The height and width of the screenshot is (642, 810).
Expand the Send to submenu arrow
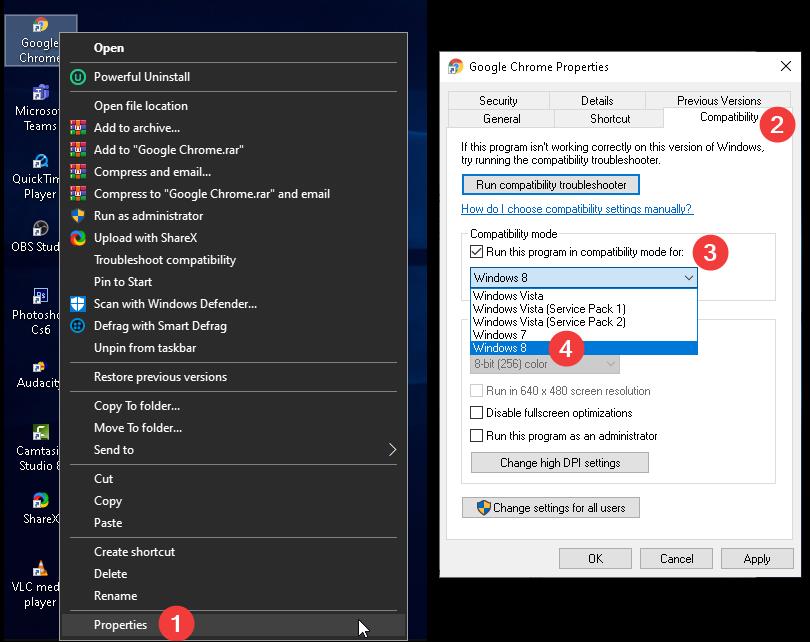[392, 450]
